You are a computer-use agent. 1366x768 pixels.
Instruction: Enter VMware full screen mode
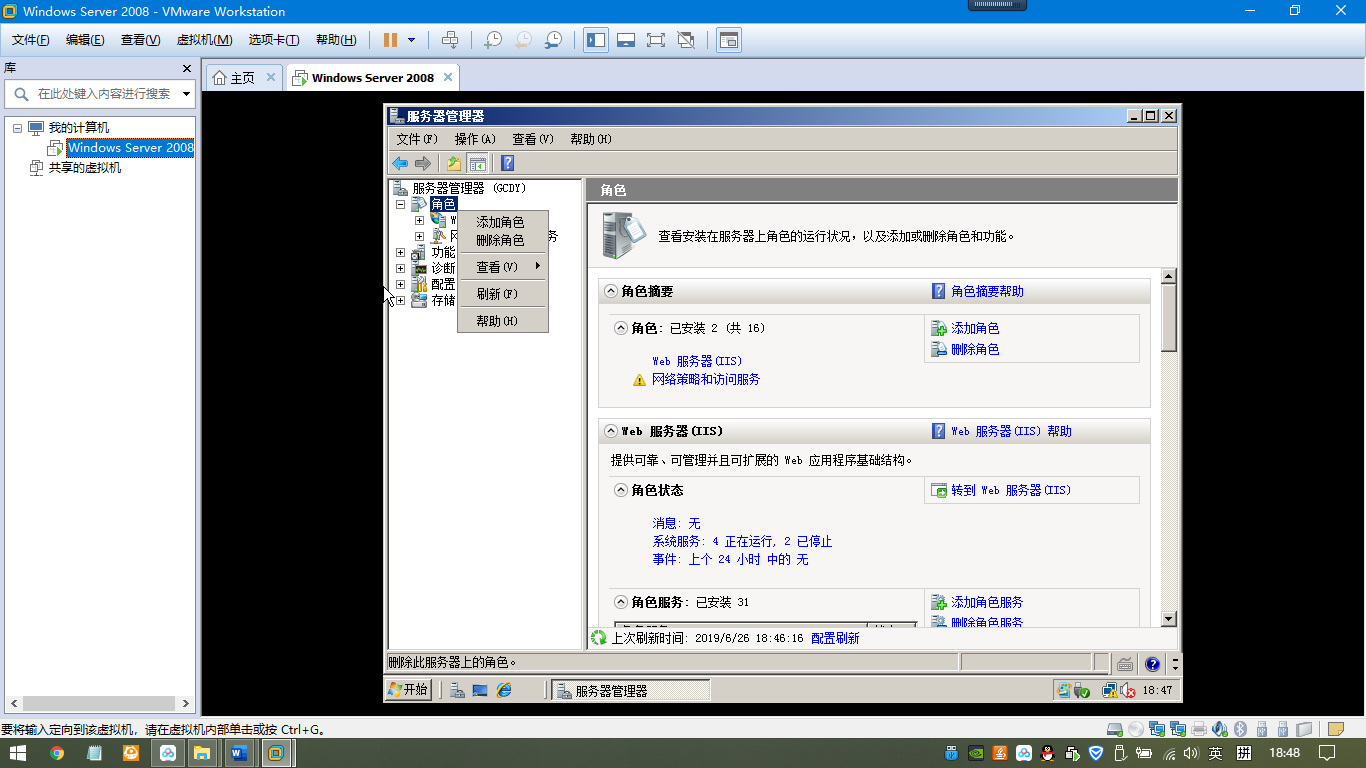click(x=656, y=40)
